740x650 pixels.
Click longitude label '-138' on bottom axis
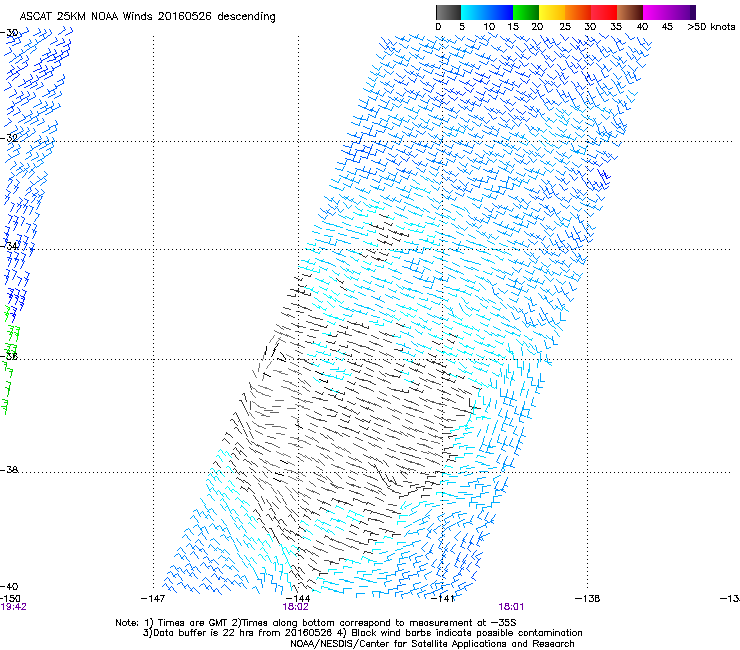[x=588, y=599]
